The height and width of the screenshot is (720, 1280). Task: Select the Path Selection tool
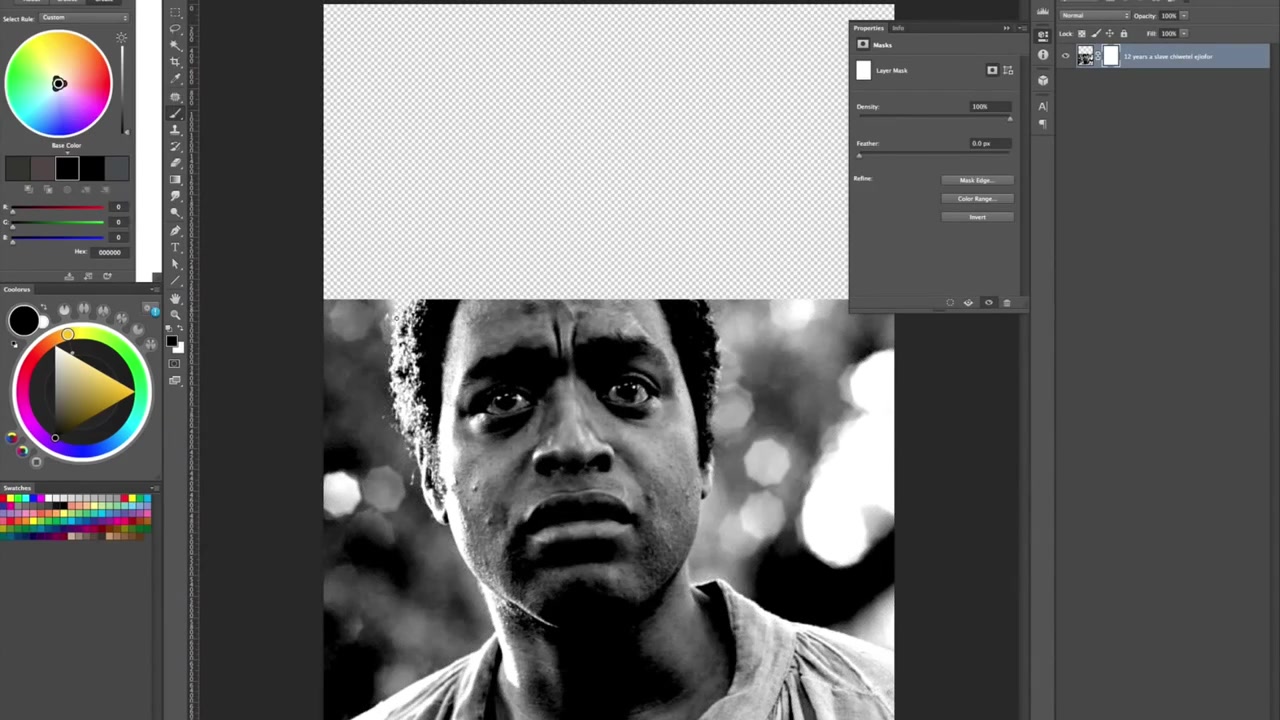(x=175, y=265)
